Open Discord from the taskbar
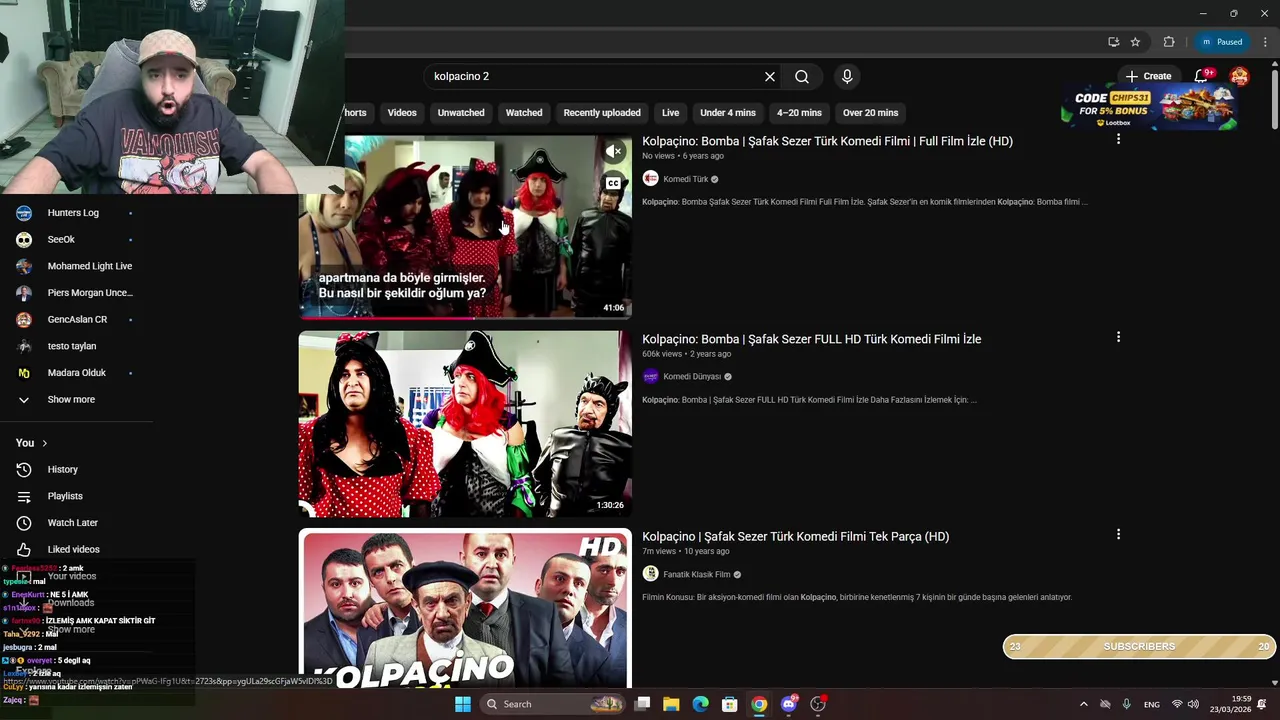The width and height of the screenshot is (1280, 720). [789, 704]
